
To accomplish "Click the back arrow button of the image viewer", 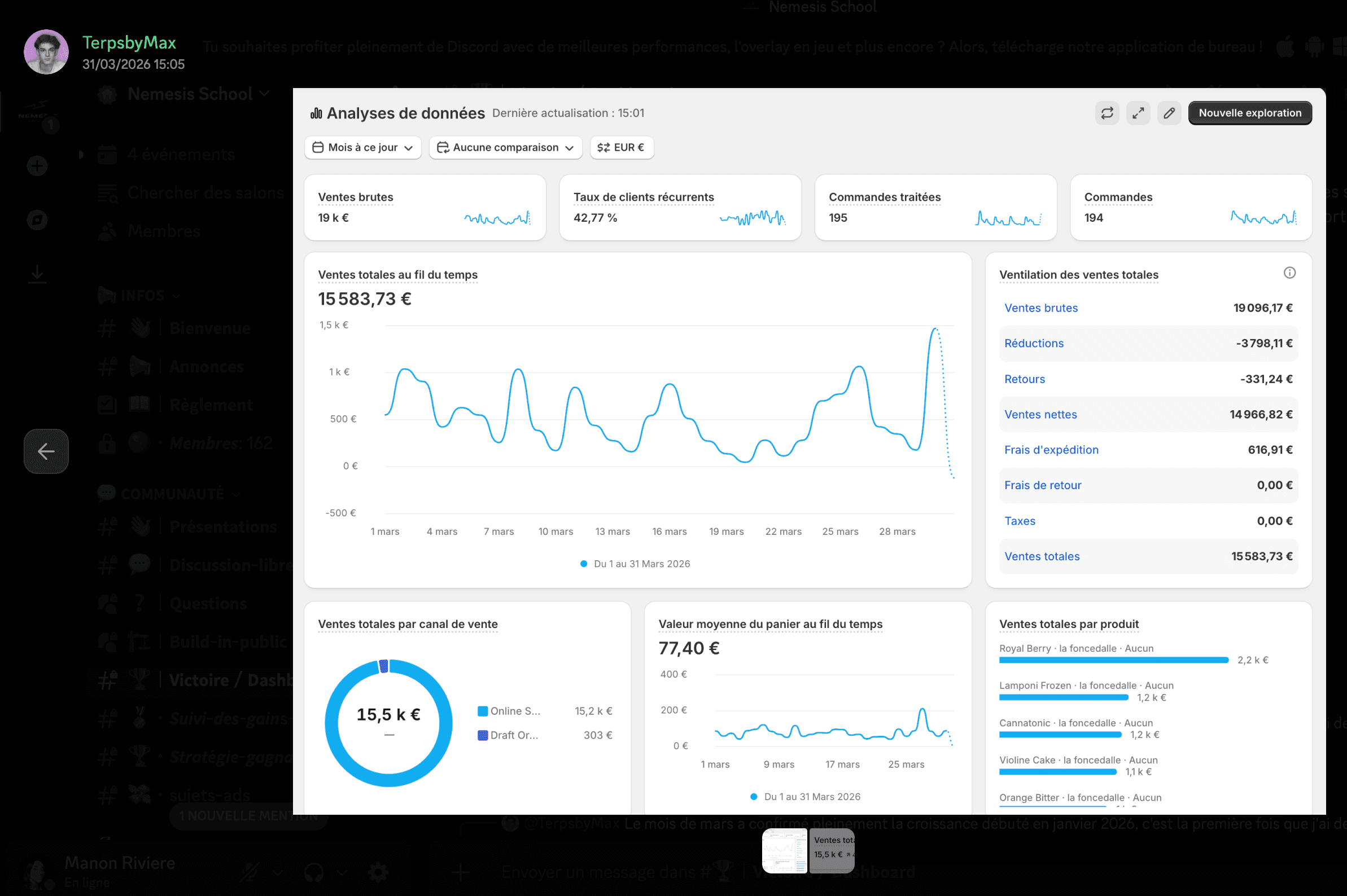I will pyautogui.click(x=46, y=451).
